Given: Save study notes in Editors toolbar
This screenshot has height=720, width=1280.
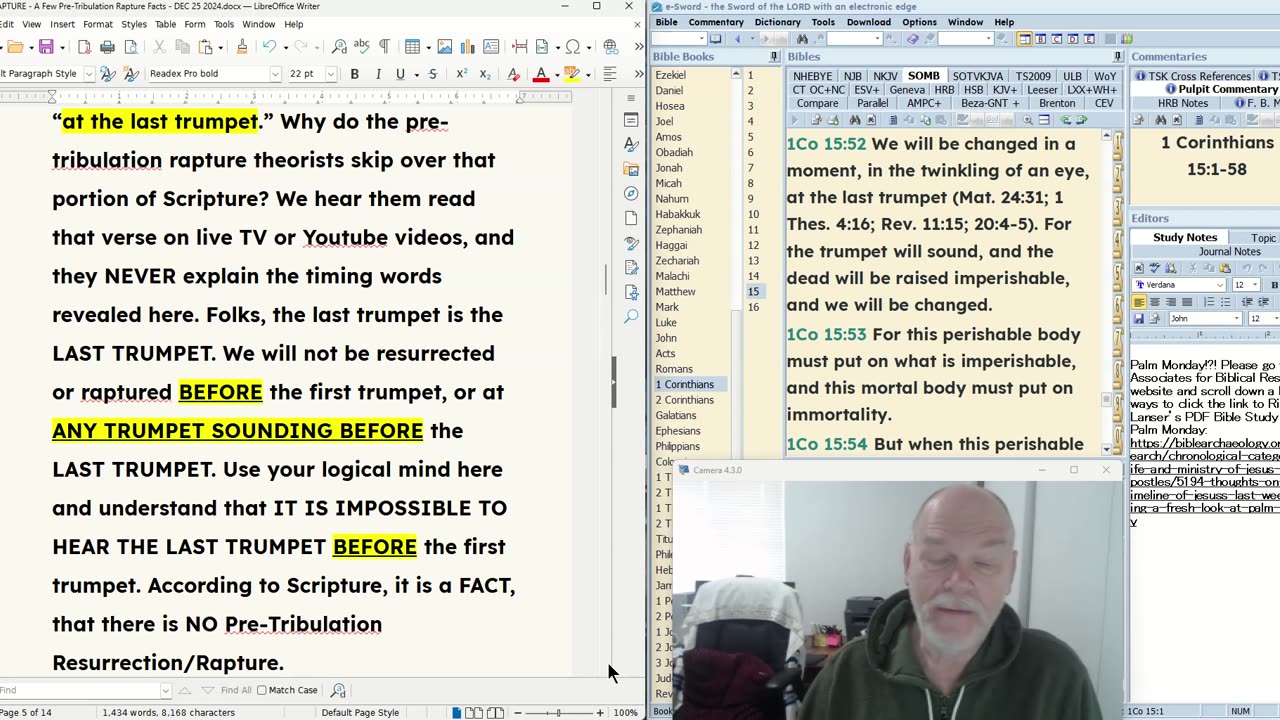Looking at the screenshot, I should tap(1138, 319).
